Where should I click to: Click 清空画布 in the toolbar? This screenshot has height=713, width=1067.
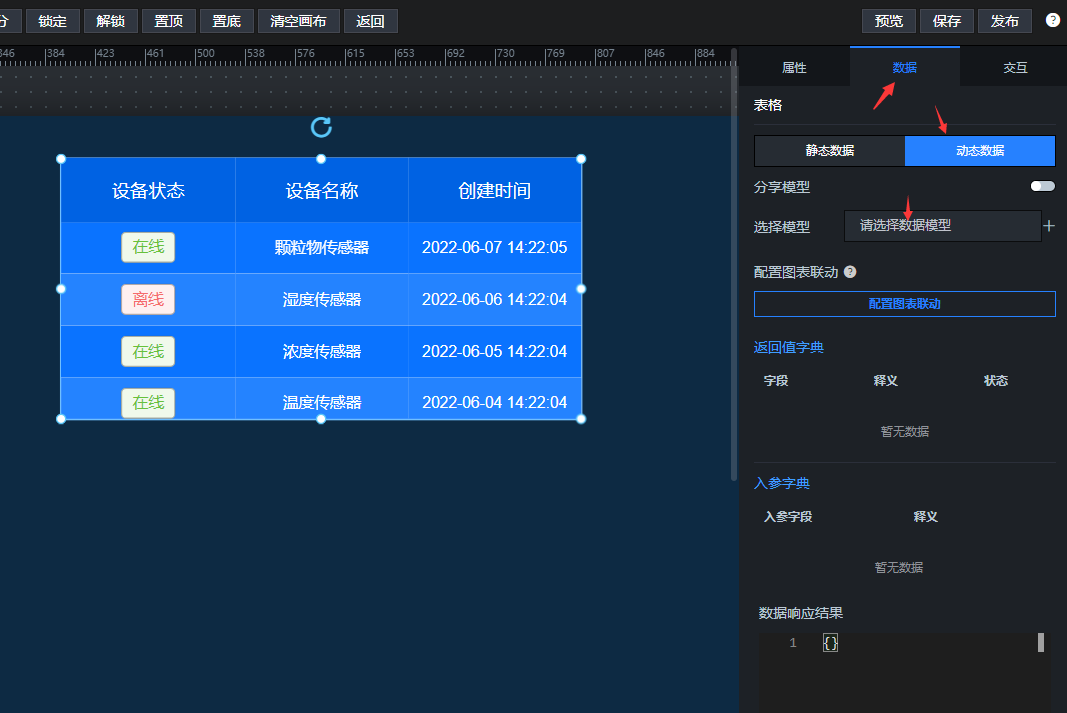(x=298, y=21)
